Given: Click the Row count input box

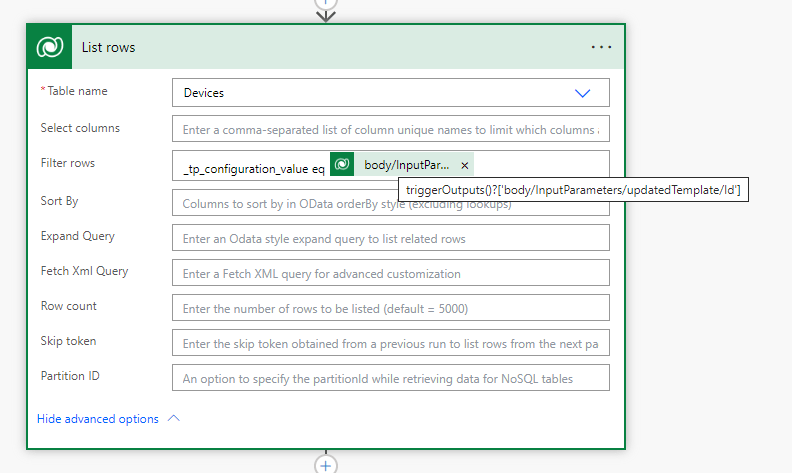Looking at the screenshot, I should [390, 308].
